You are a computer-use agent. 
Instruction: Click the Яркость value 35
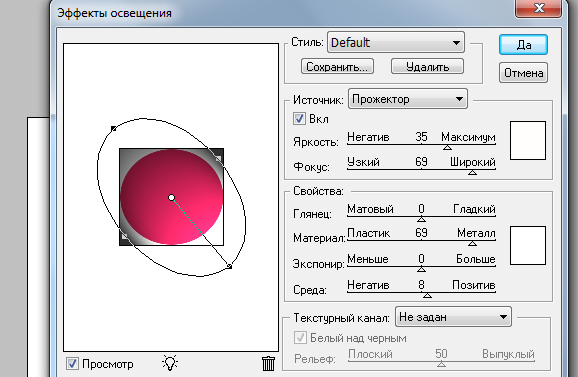pos(421,137)
